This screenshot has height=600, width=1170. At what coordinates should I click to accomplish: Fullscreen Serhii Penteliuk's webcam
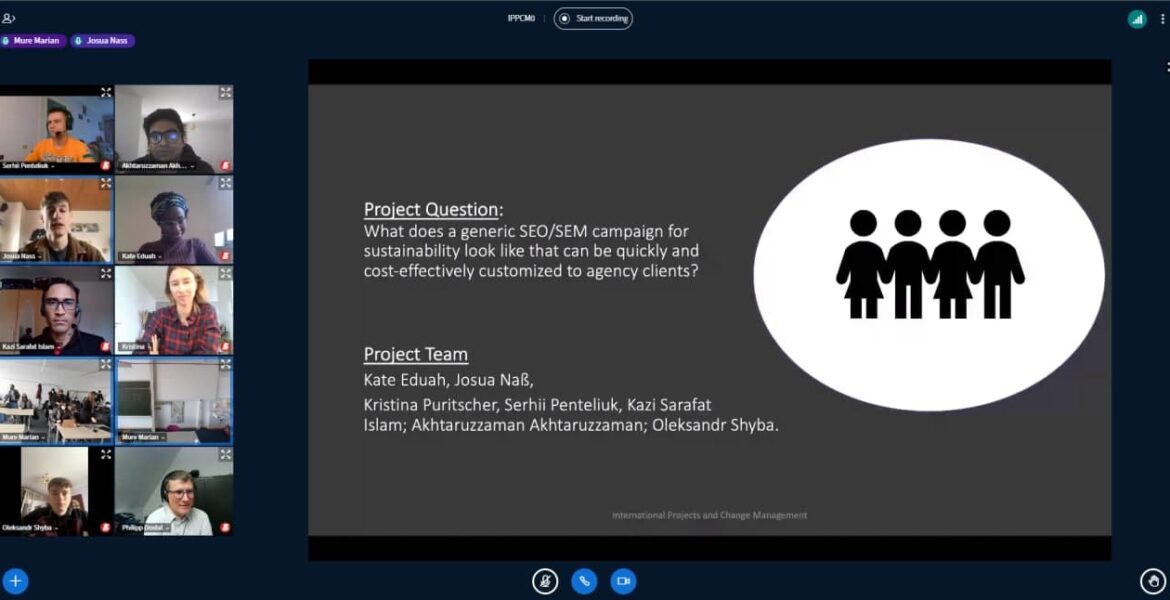tap(106, 93)
